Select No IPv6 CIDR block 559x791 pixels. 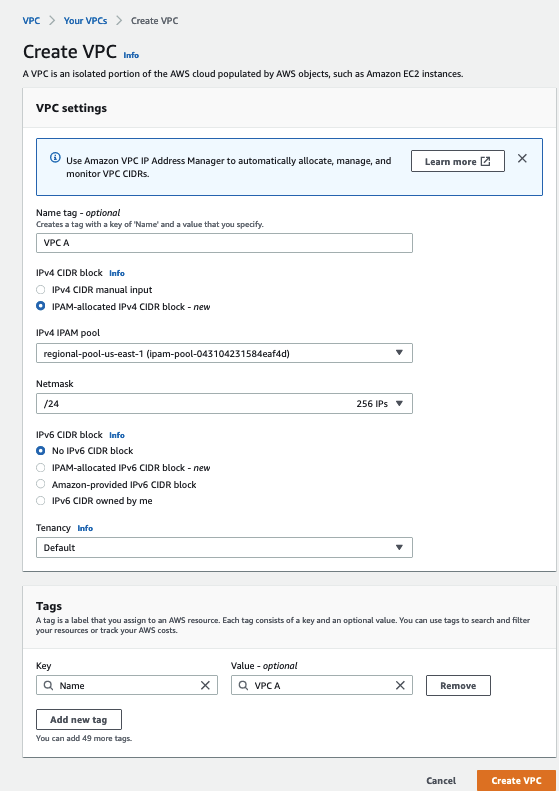(41, 450)
